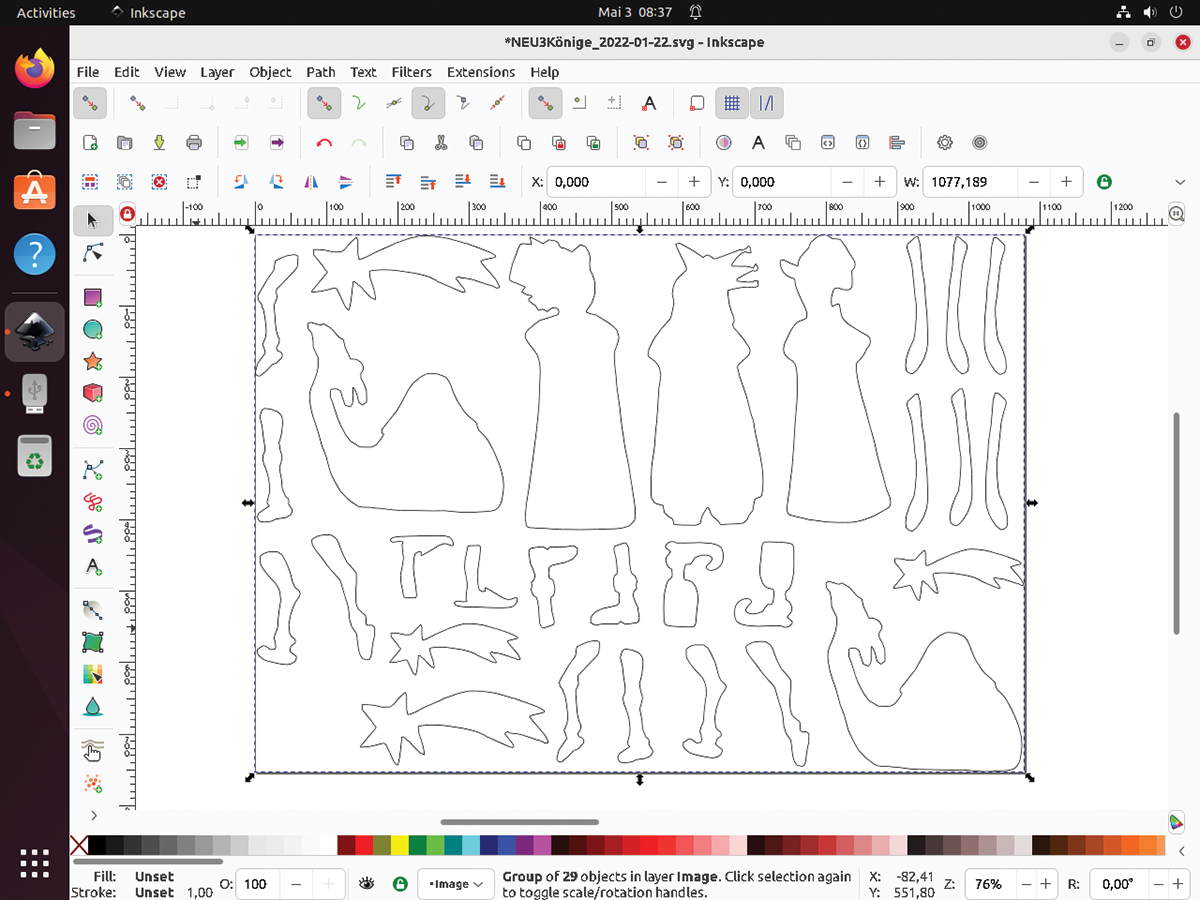
Task: Pick the Star and polygon tool
Action: pos(93,361)
